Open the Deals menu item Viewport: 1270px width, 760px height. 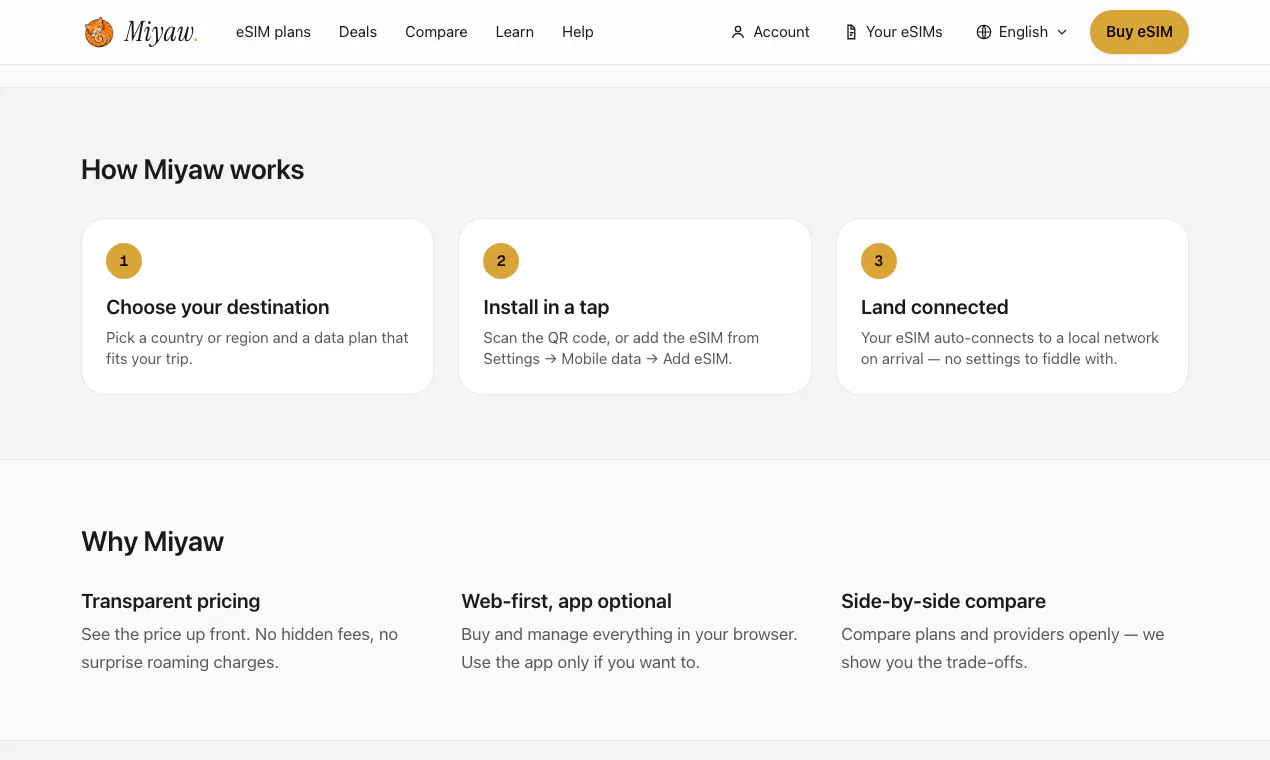pos(358,32)
